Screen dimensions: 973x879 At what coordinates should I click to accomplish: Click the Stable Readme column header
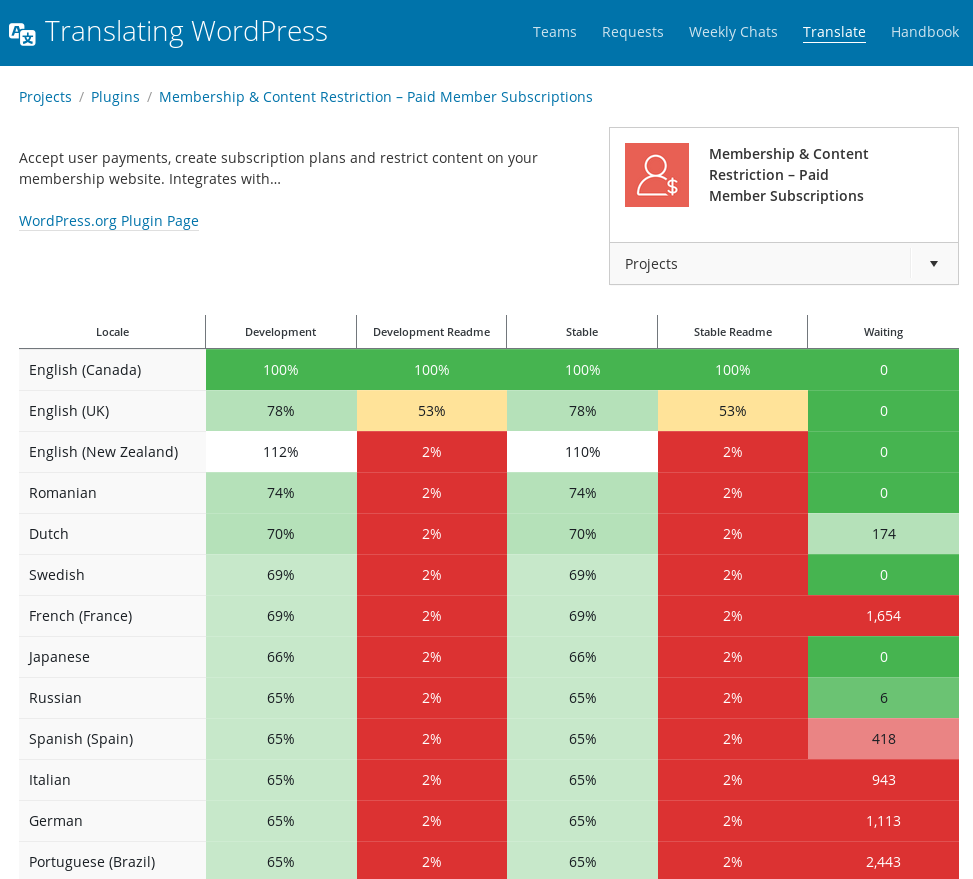click(733, 332)
